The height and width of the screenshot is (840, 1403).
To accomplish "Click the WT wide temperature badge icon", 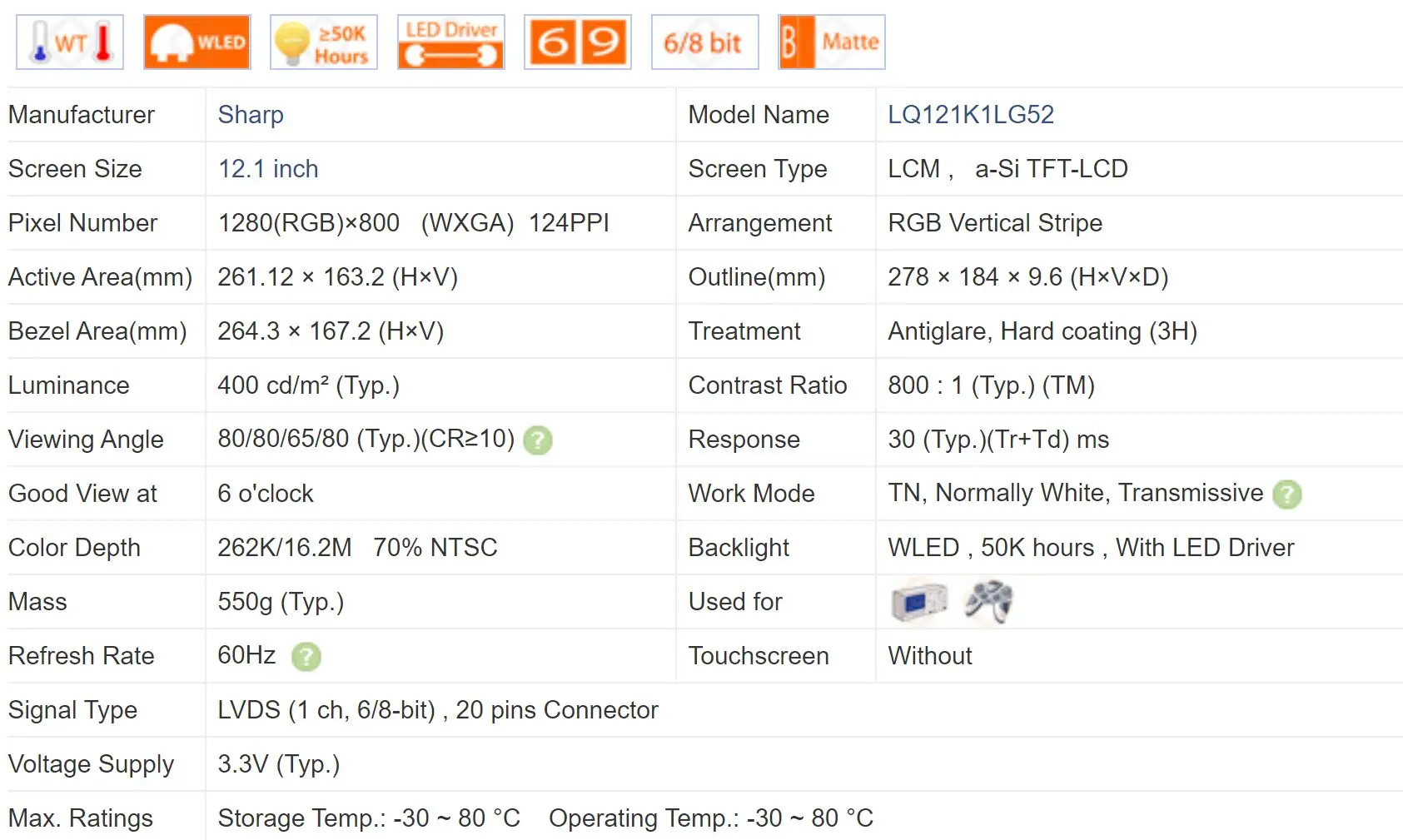I will point(70,42).
